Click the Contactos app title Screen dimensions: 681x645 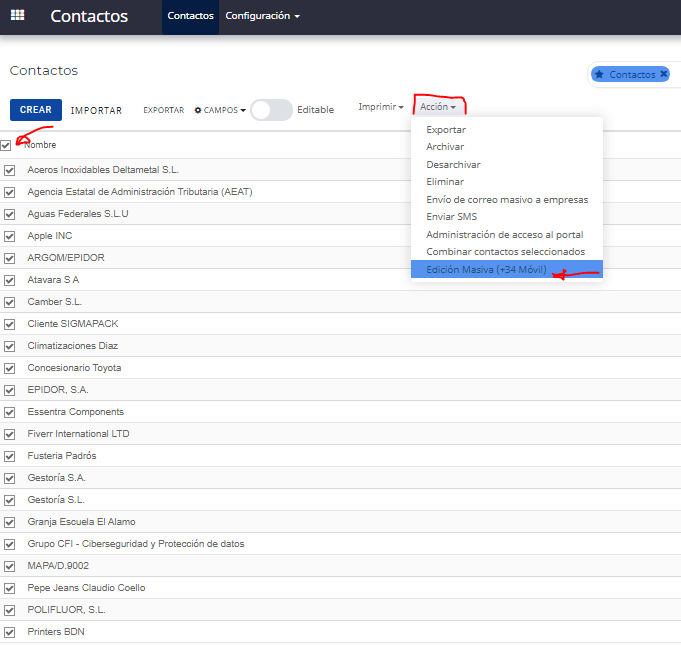click(89, 16)
